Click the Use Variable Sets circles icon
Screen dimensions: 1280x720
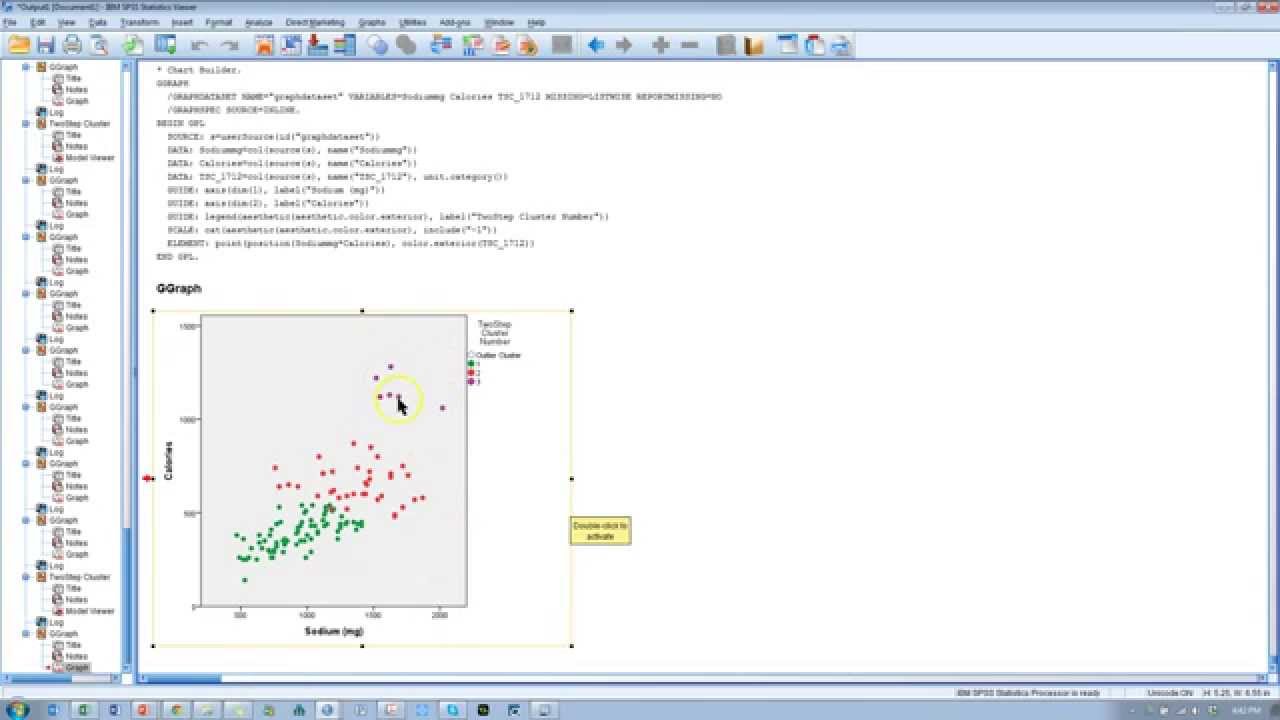tap(378, 45)
